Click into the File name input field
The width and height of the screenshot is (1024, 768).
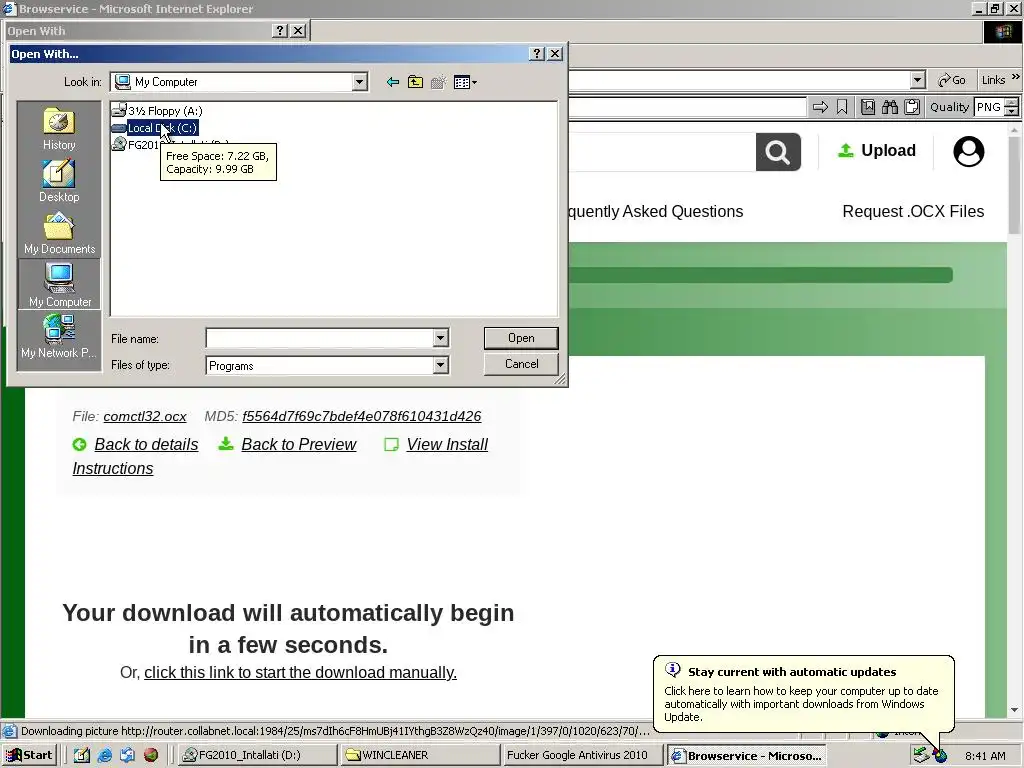[320, 338]
